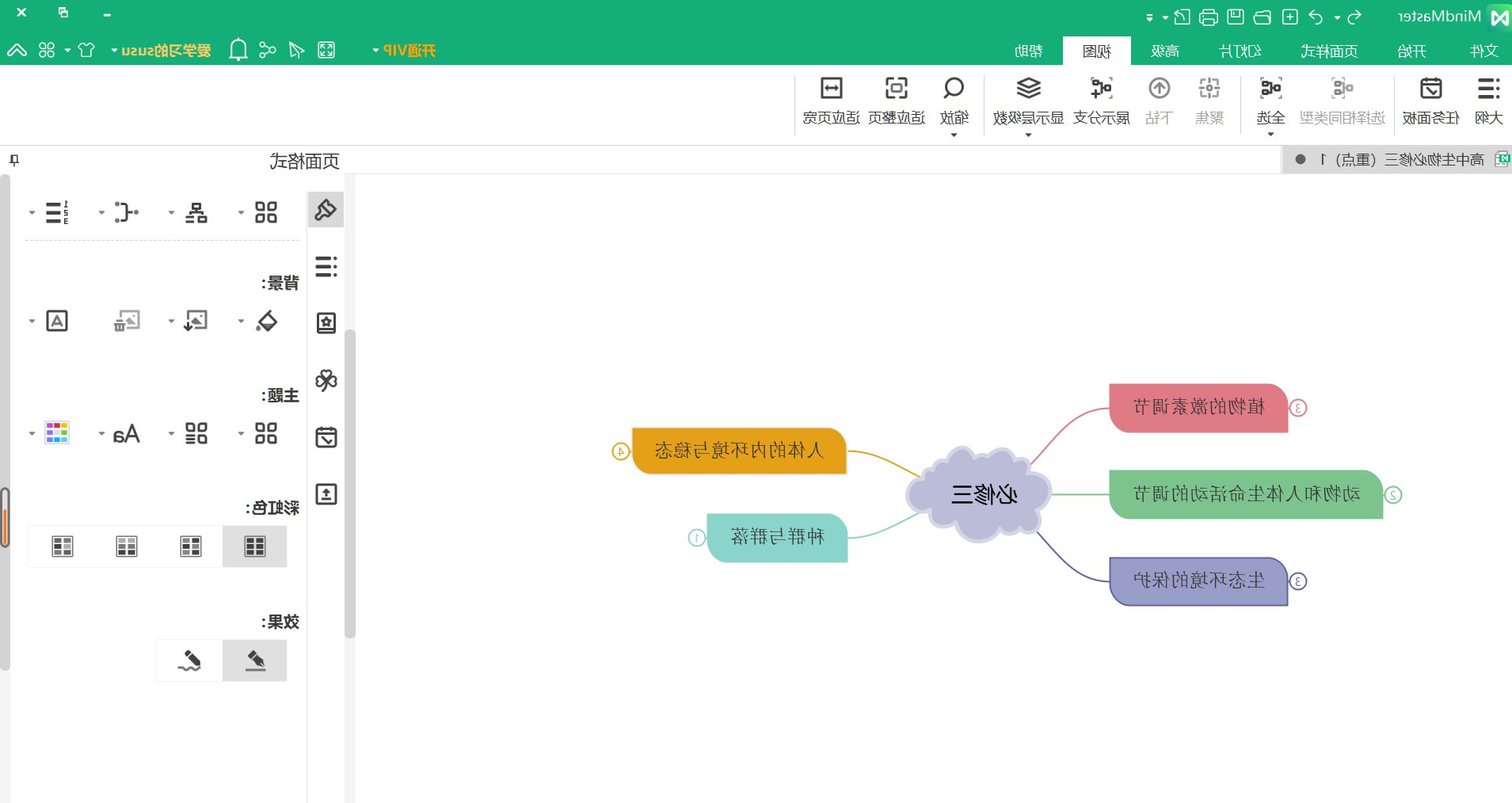Viewport: 1512px width, 803px height.
Task: Click Select Same Type (选择相同类型) tool
Action: tap(1342, 100)
